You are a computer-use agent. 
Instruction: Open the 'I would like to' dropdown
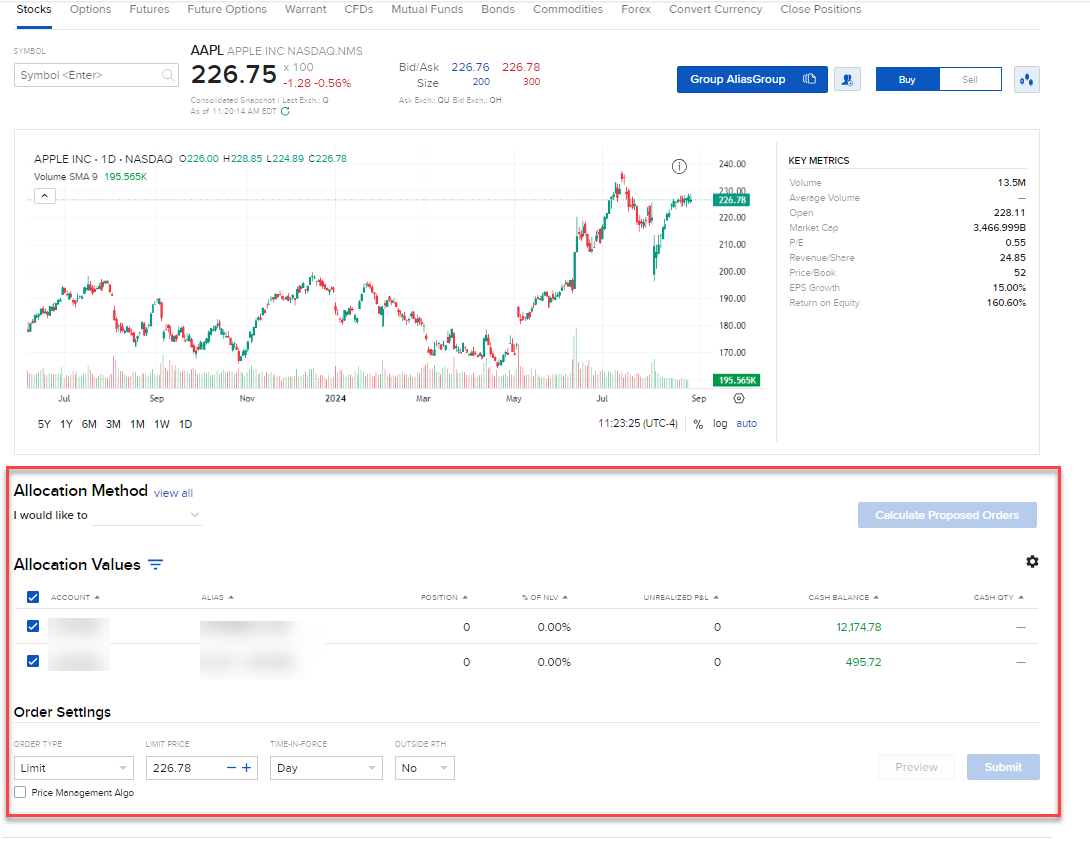148,516
